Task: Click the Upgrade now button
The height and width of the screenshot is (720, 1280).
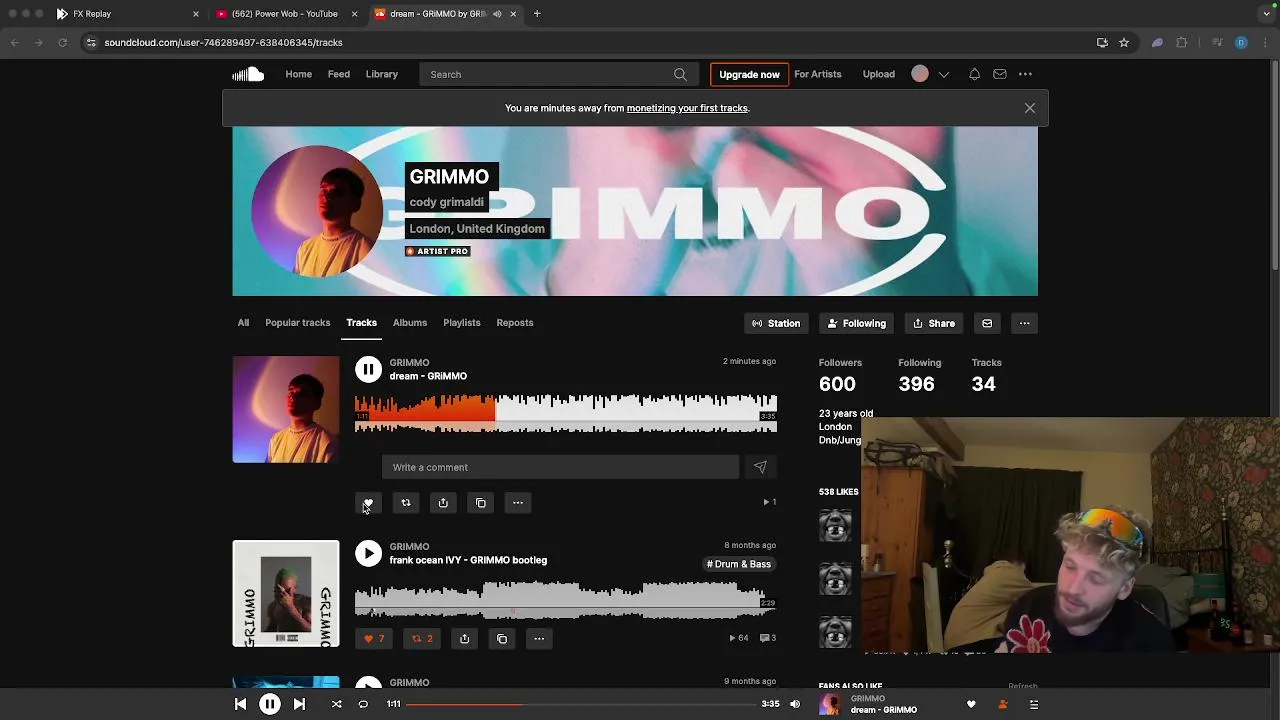Action: coord(749,74)
